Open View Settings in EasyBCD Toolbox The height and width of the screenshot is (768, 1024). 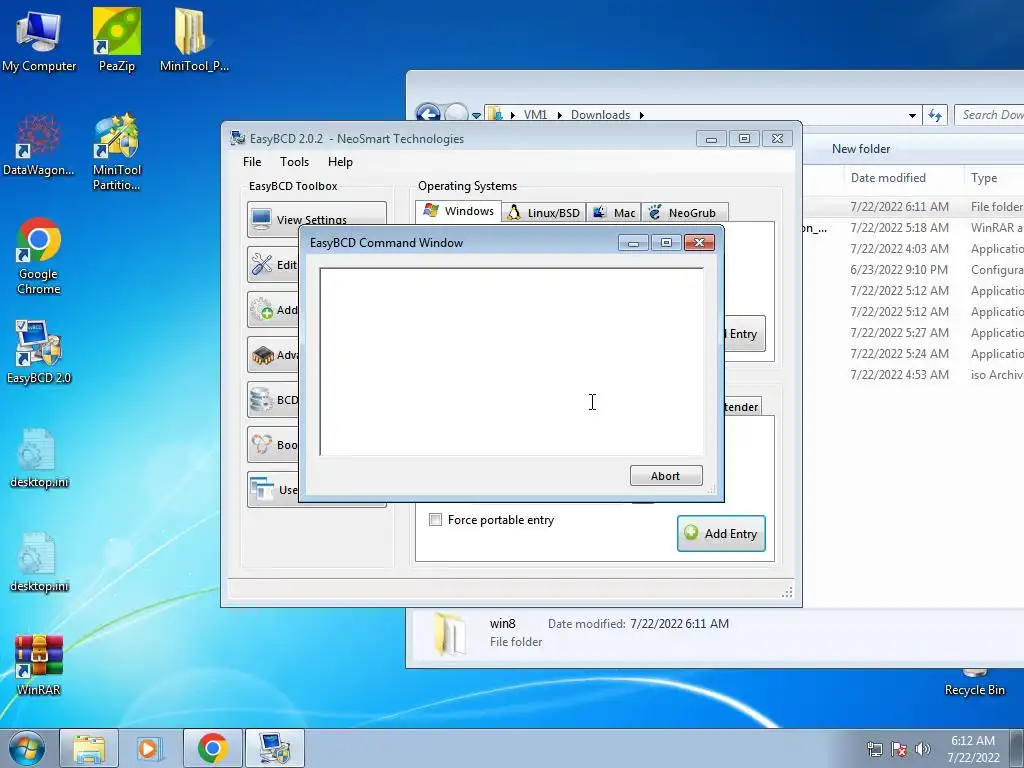(317, 219)
